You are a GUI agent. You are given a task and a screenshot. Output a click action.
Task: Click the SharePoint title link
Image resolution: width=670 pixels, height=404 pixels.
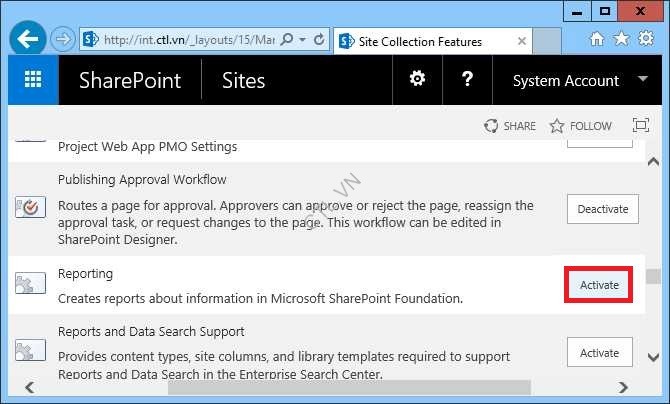pyautogui.click(x=130, y=80)
